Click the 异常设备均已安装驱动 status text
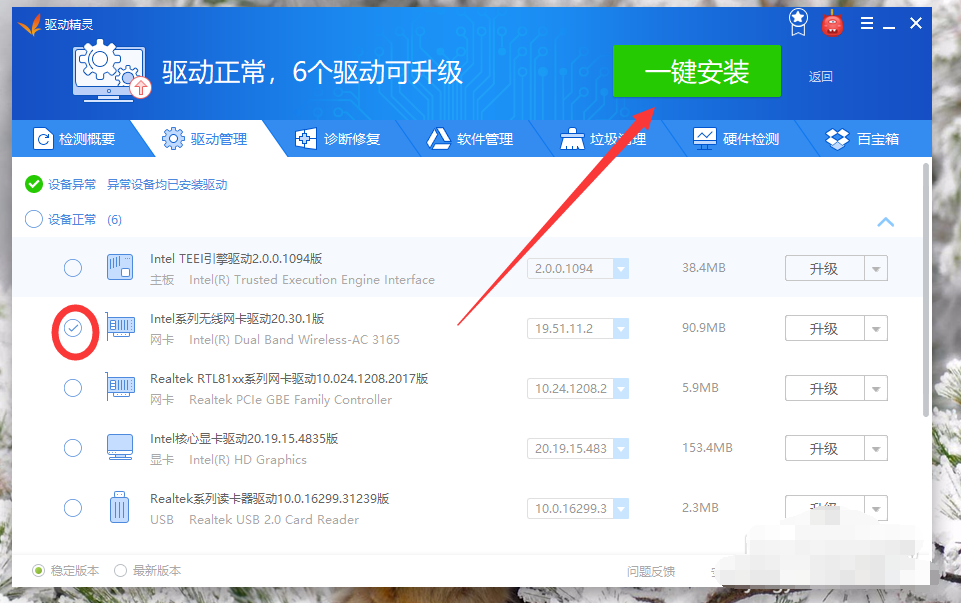The image size is (961, 603). 167,184
